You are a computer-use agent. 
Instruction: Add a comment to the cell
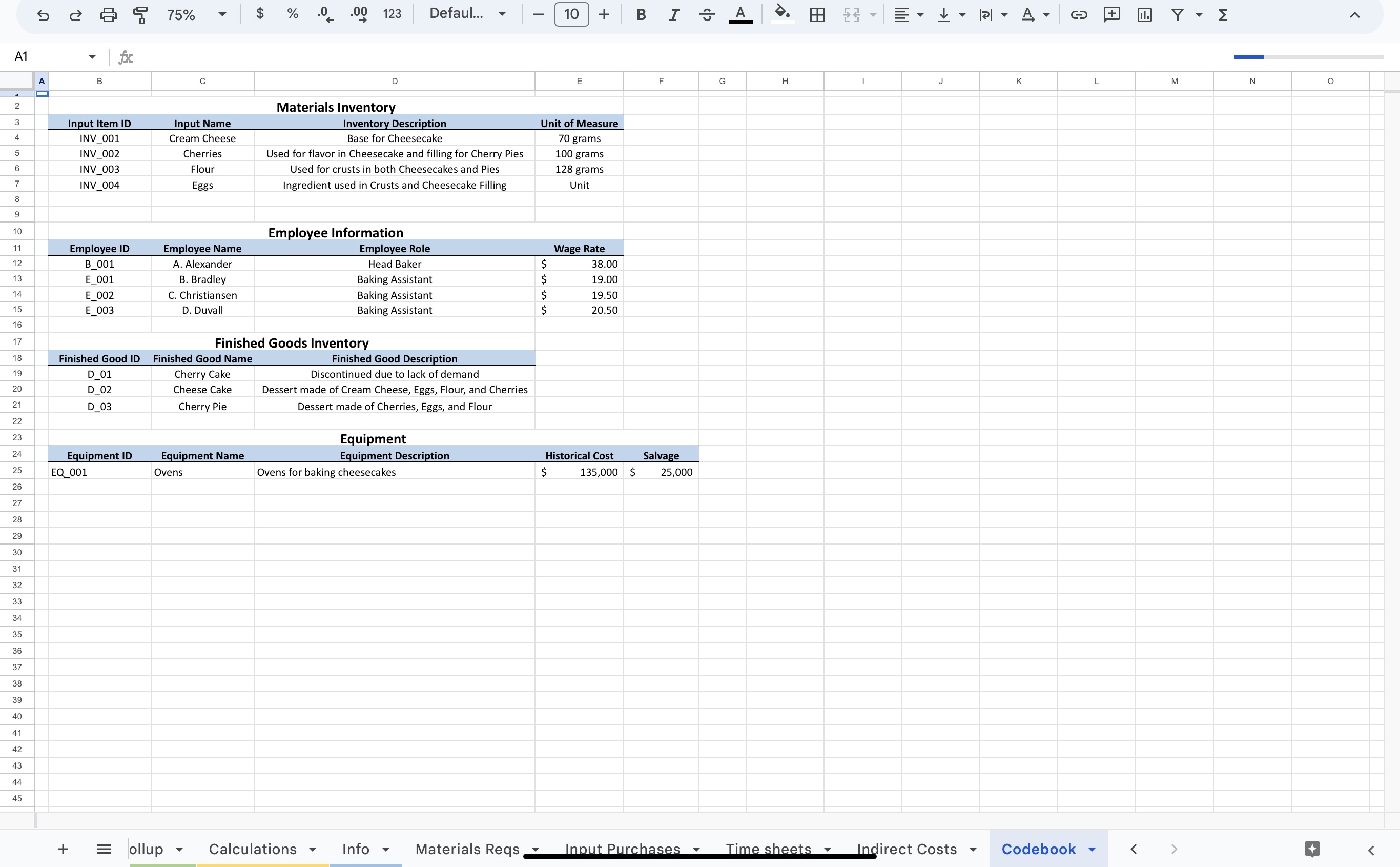pyautogui.click(x=1110, y=14)
